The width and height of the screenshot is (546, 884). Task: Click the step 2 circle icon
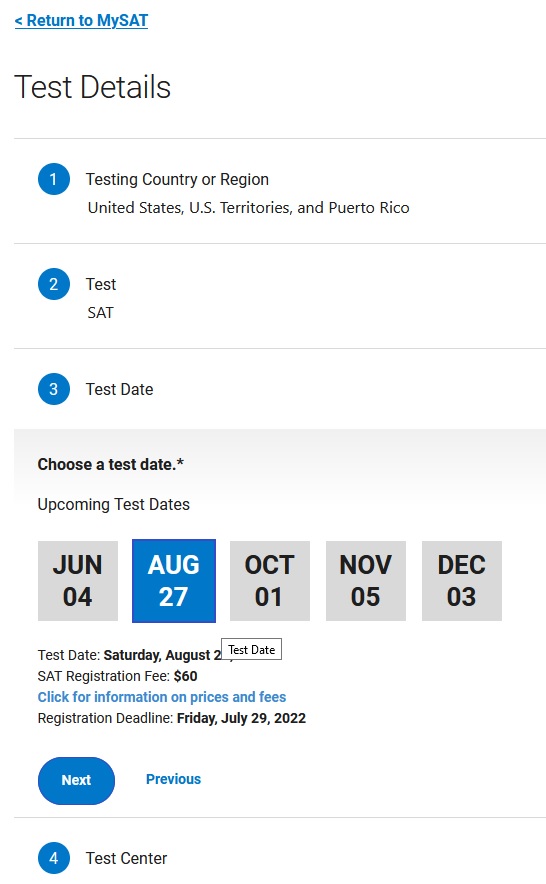54,284
